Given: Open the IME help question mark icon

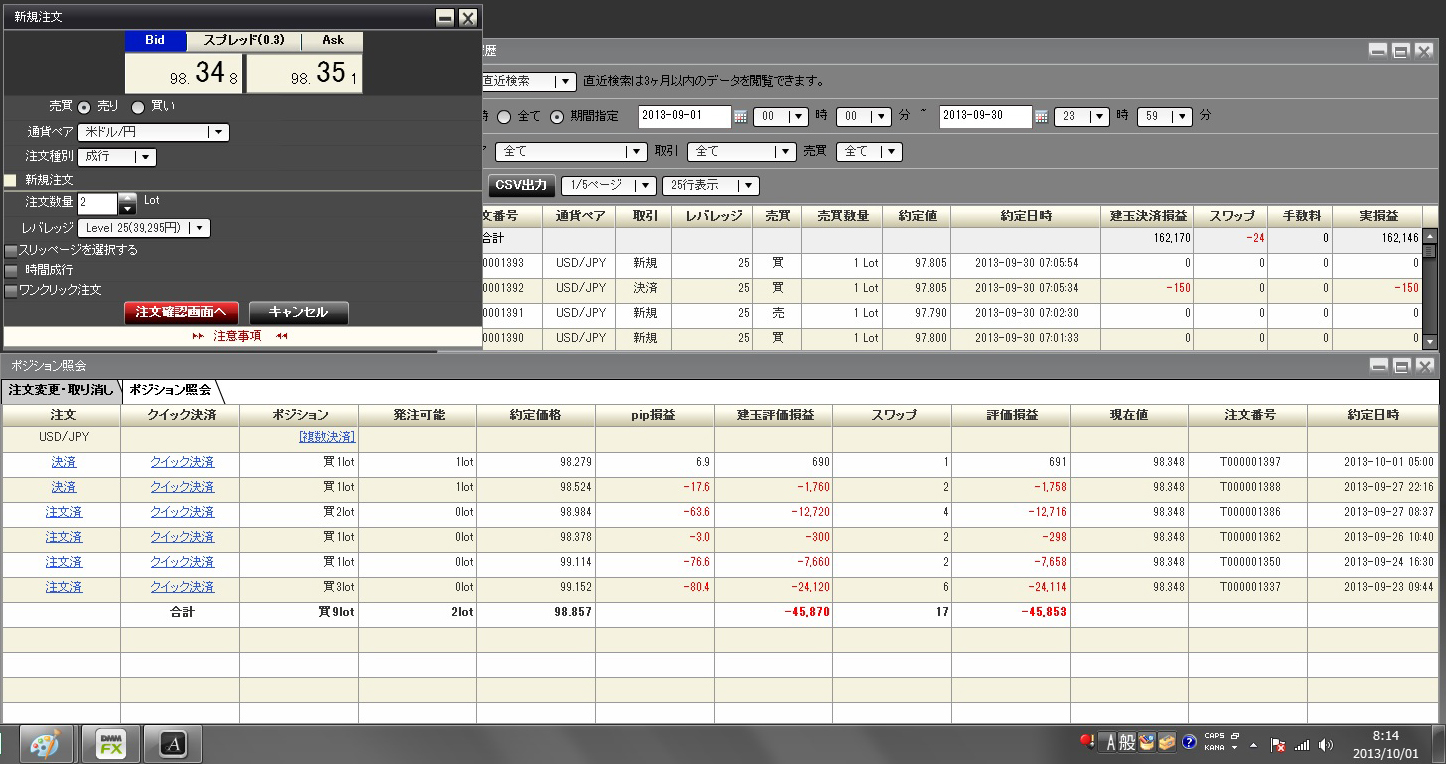Looking at the screenshot, I should 1189,743.
